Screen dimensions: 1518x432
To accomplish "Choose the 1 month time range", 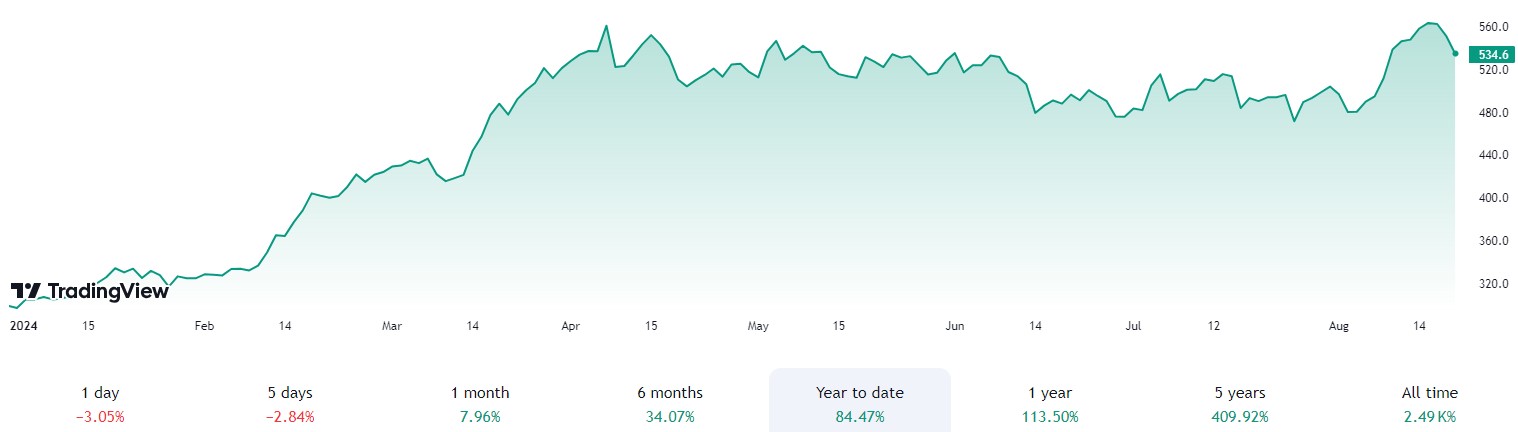I will point(479,404).
